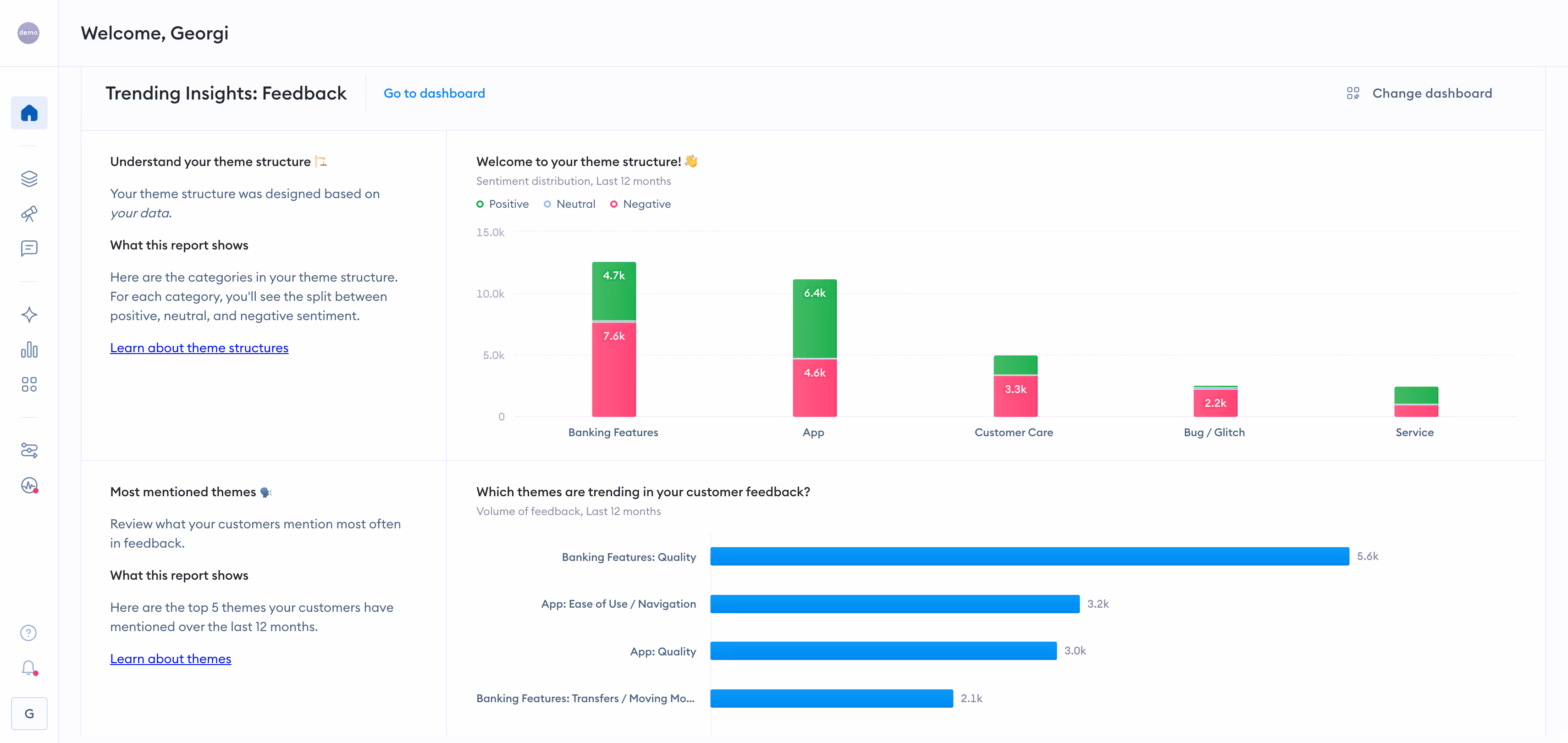
Task: Open the G user account menu
Action: (29, 713)
